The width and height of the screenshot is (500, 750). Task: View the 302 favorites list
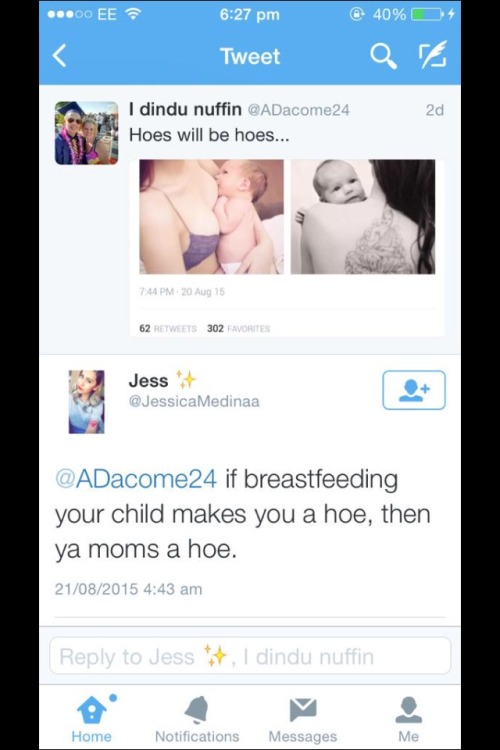238,329
